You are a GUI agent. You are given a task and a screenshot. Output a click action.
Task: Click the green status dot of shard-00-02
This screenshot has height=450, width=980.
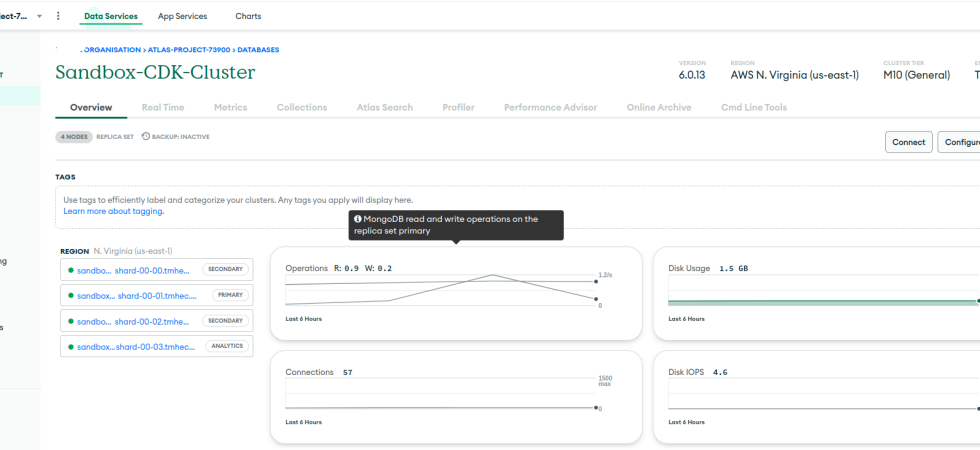[x=71, y=321]
